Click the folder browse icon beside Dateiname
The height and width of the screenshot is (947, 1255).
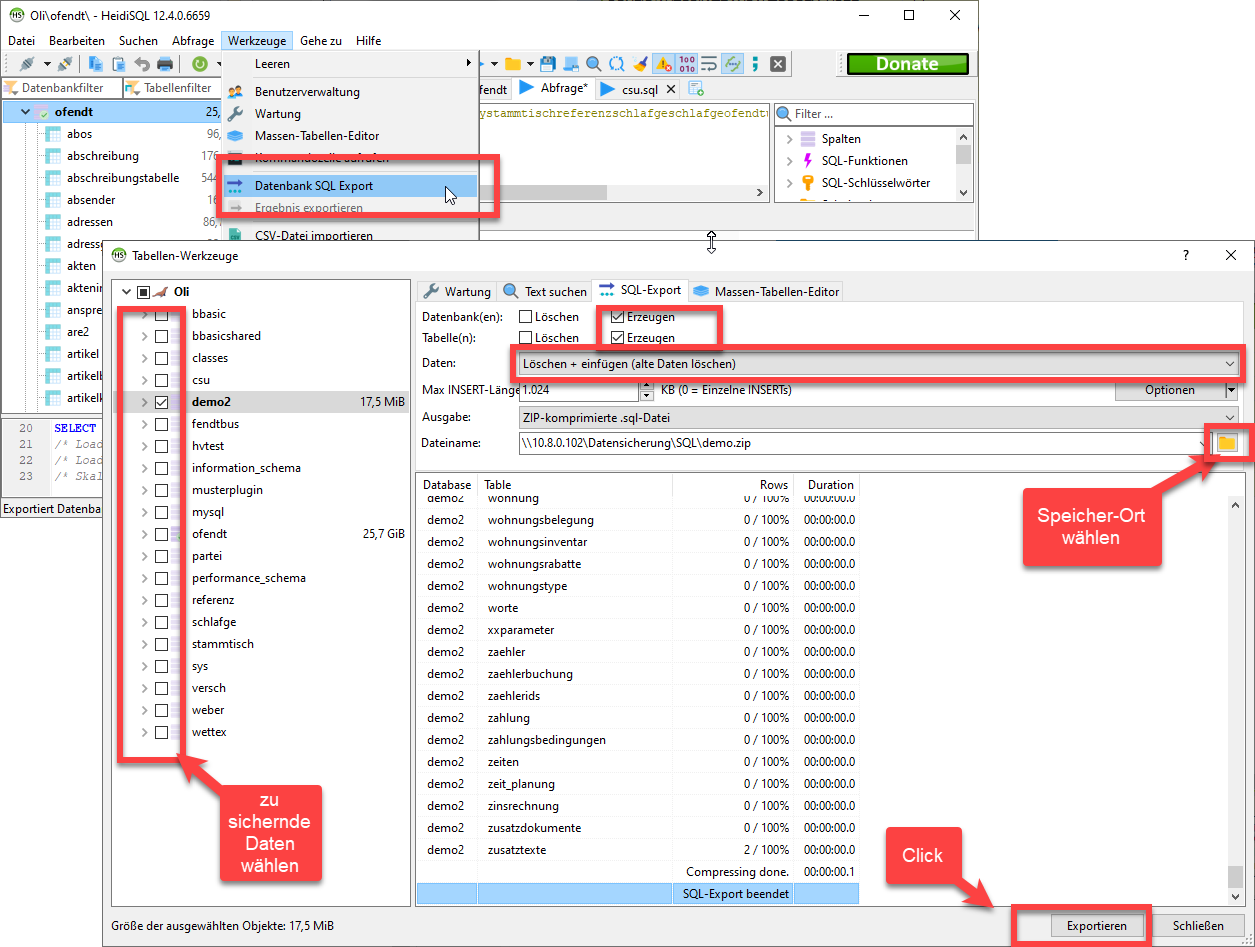coord(1227,442)
